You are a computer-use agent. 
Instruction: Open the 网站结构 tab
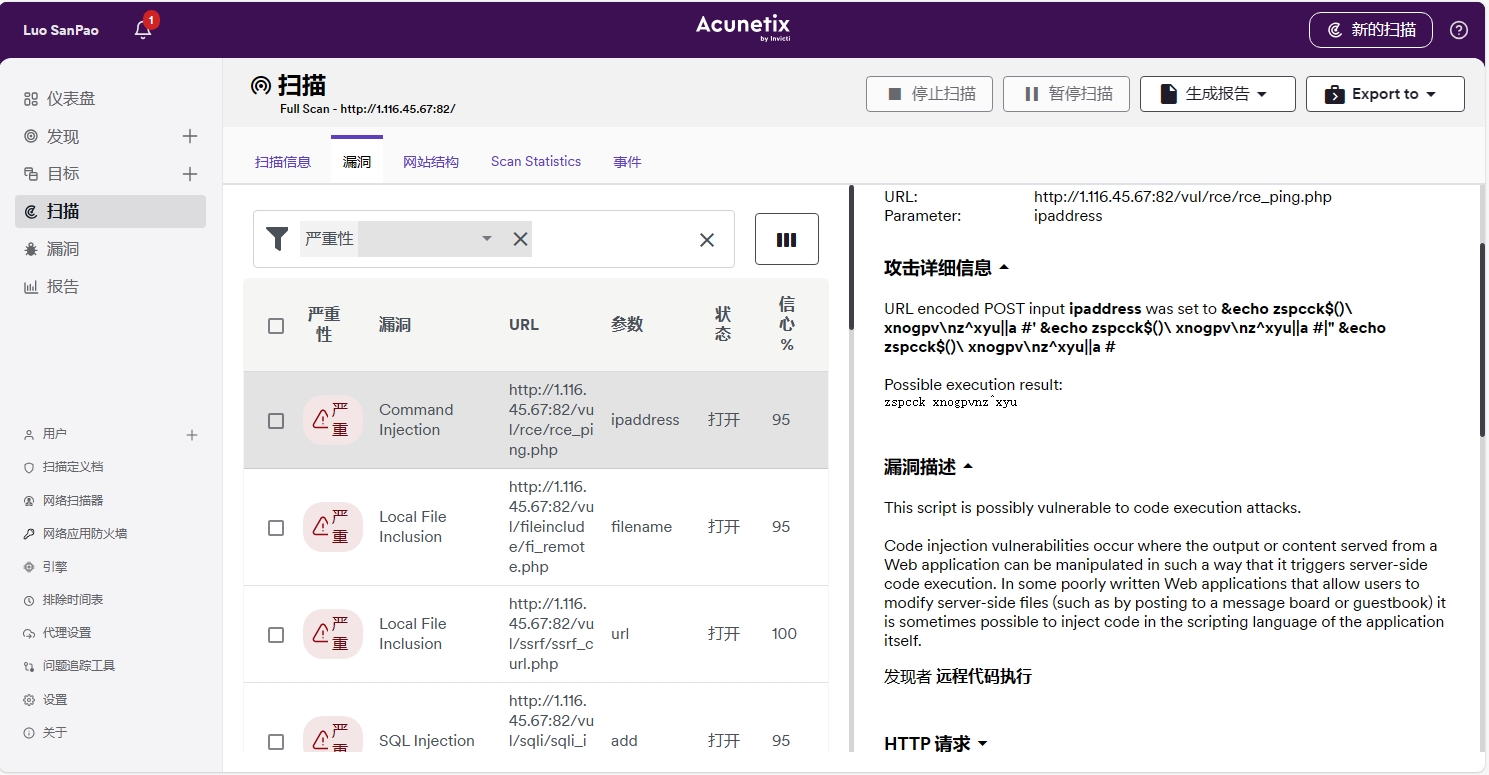(431, 161)
